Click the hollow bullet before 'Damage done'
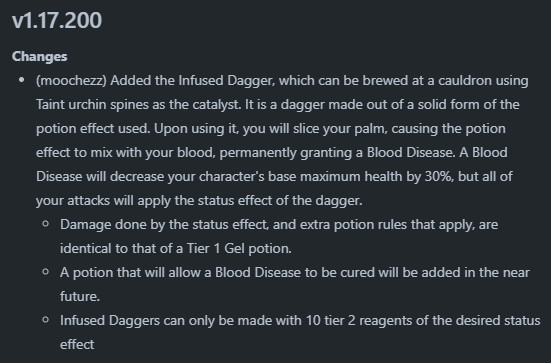551x363 pixels. click(x=45, y=224)
